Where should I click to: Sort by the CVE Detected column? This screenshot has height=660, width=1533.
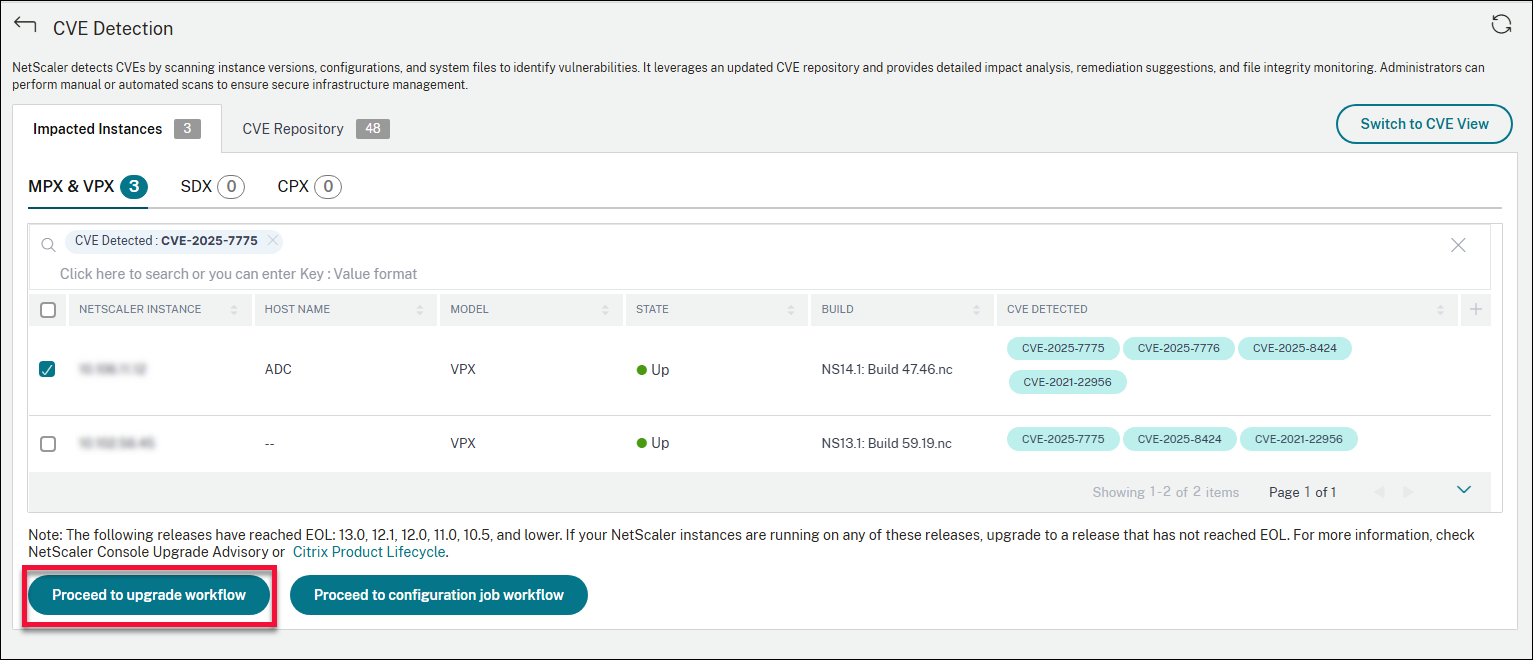point(1441,310)
